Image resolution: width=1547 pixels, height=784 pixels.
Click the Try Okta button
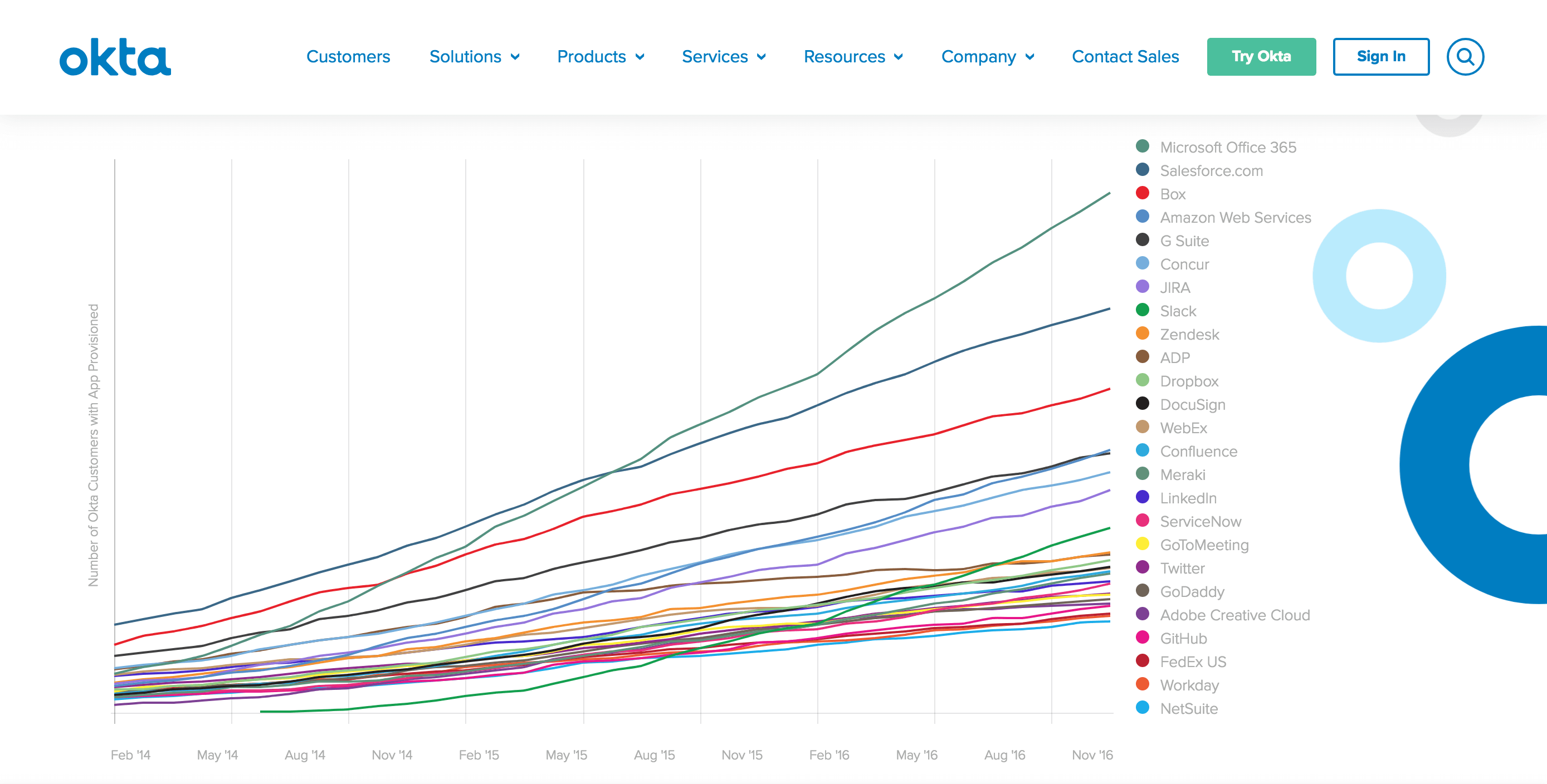point(1261,57)
